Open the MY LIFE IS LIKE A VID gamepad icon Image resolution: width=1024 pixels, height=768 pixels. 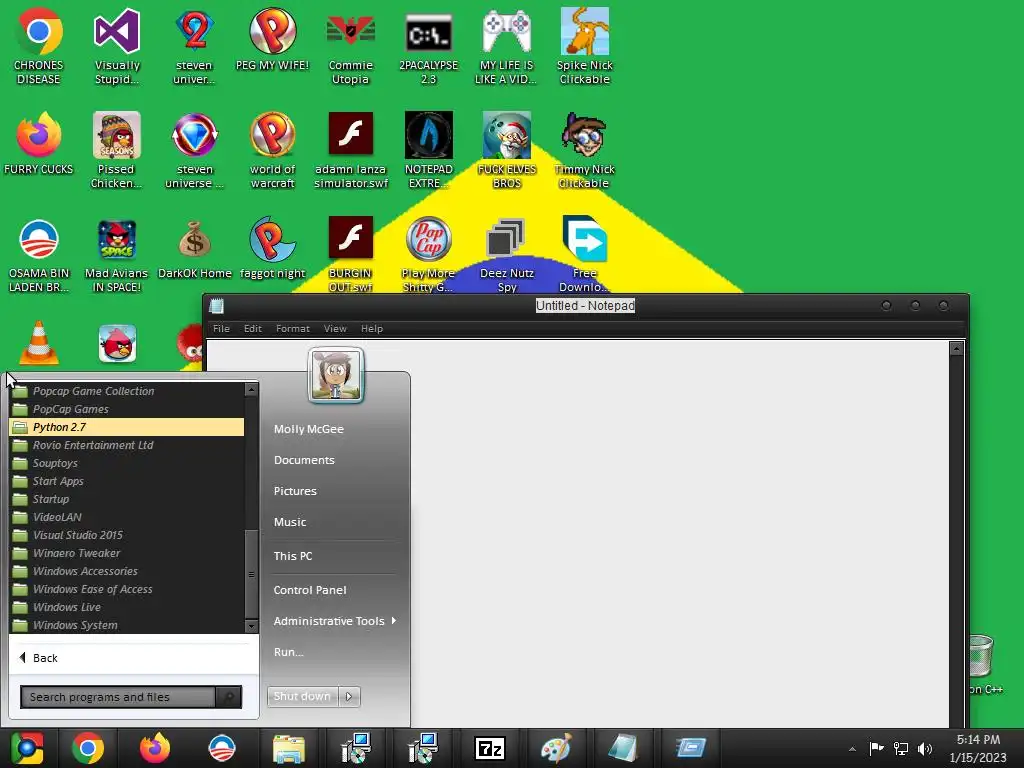point(506,46)
